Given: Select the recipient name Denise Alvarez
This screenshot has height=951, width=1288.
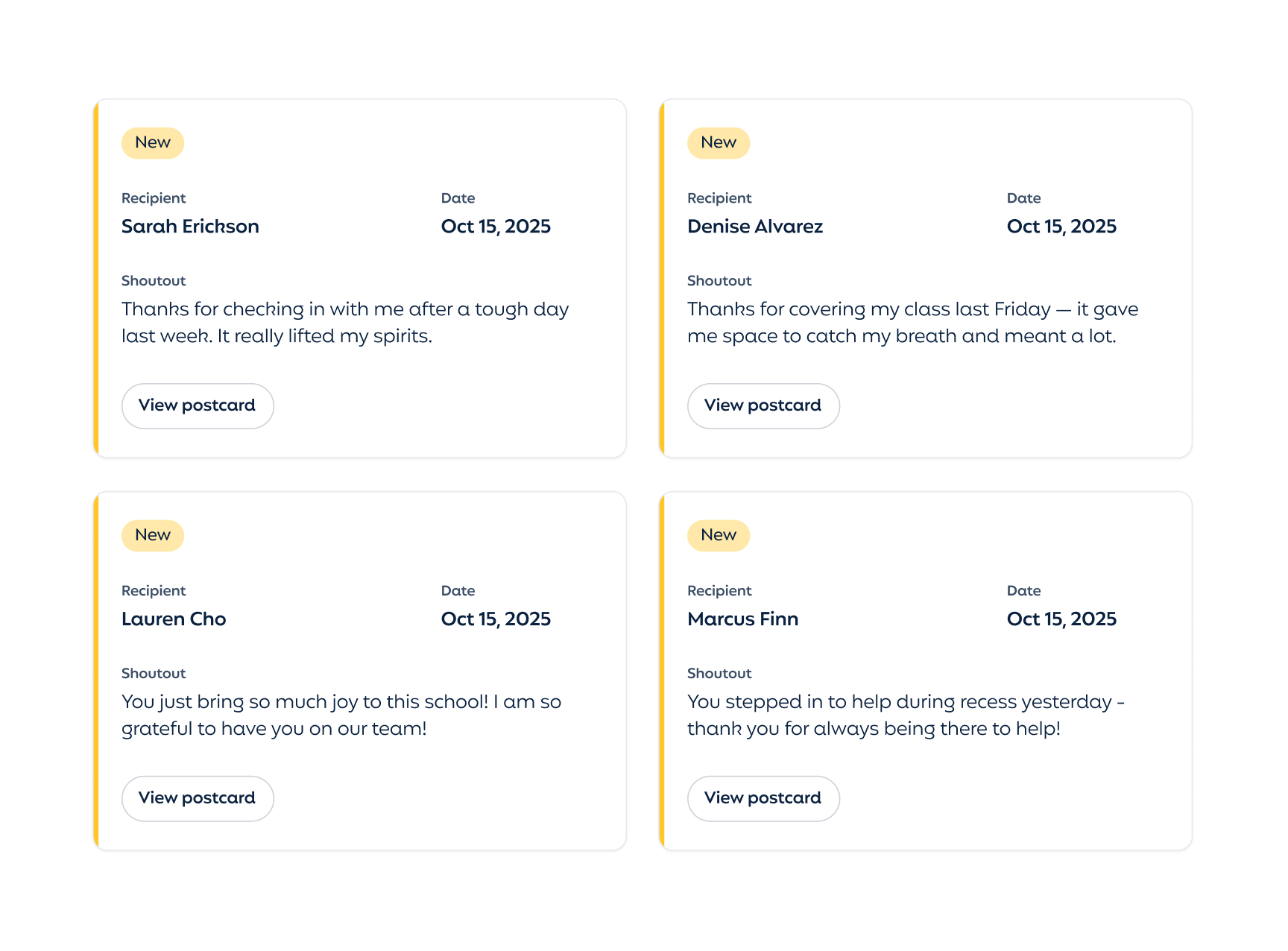Looking at the screenshot, I should coord(755,227).
